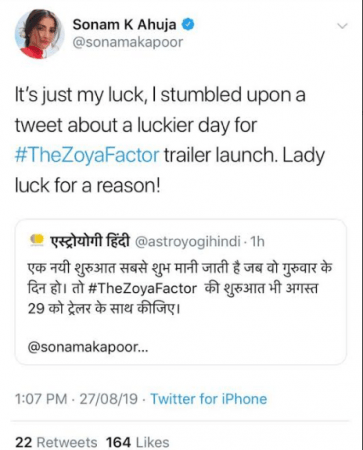Open the blue #TheZoyaFactor hashtag
This screenshot has height=450, width=363.
click(x=87, y=156)
